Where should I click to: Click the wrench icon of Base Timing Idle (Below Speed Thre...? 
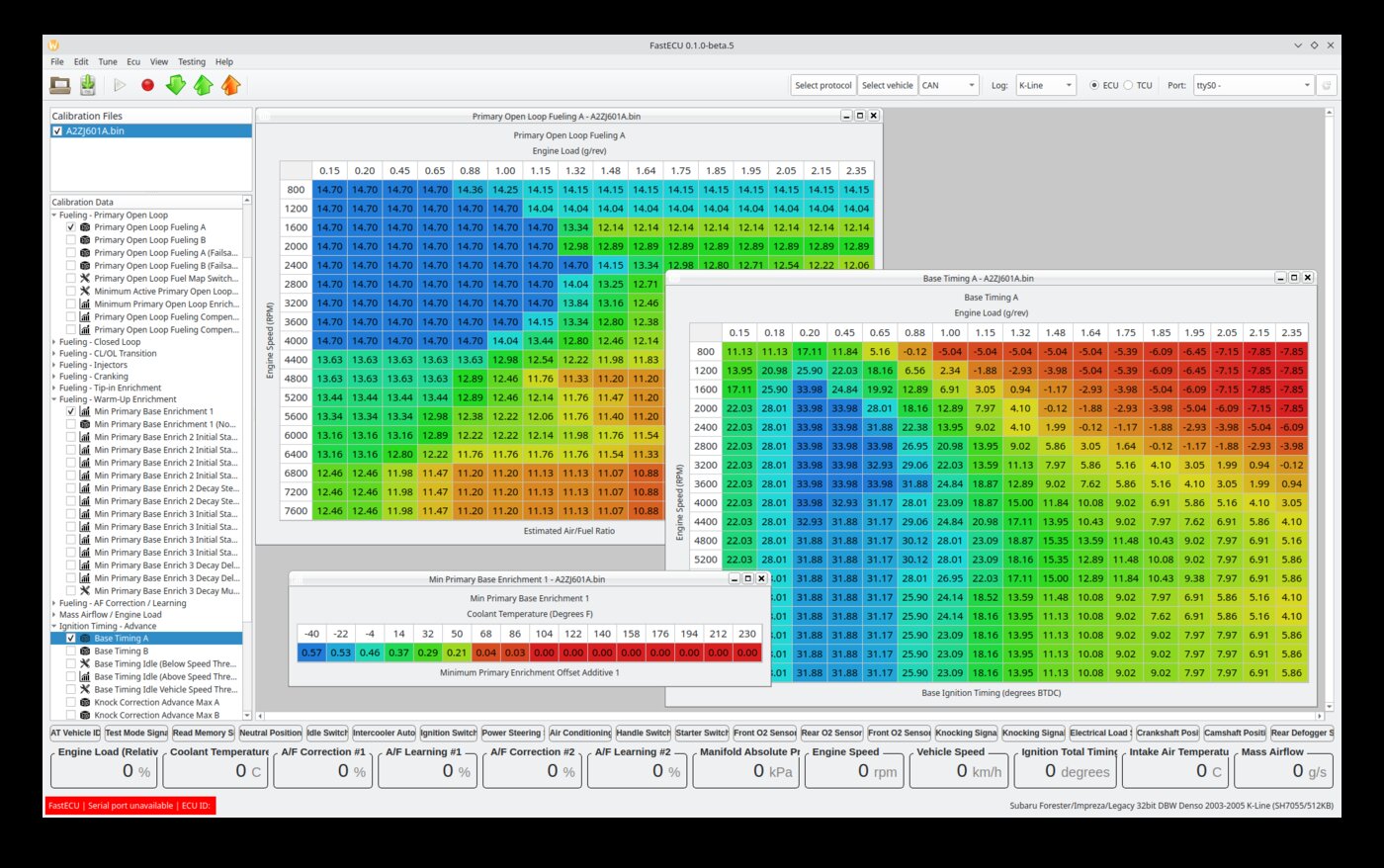pyautogui.click(x=85, y=664)
